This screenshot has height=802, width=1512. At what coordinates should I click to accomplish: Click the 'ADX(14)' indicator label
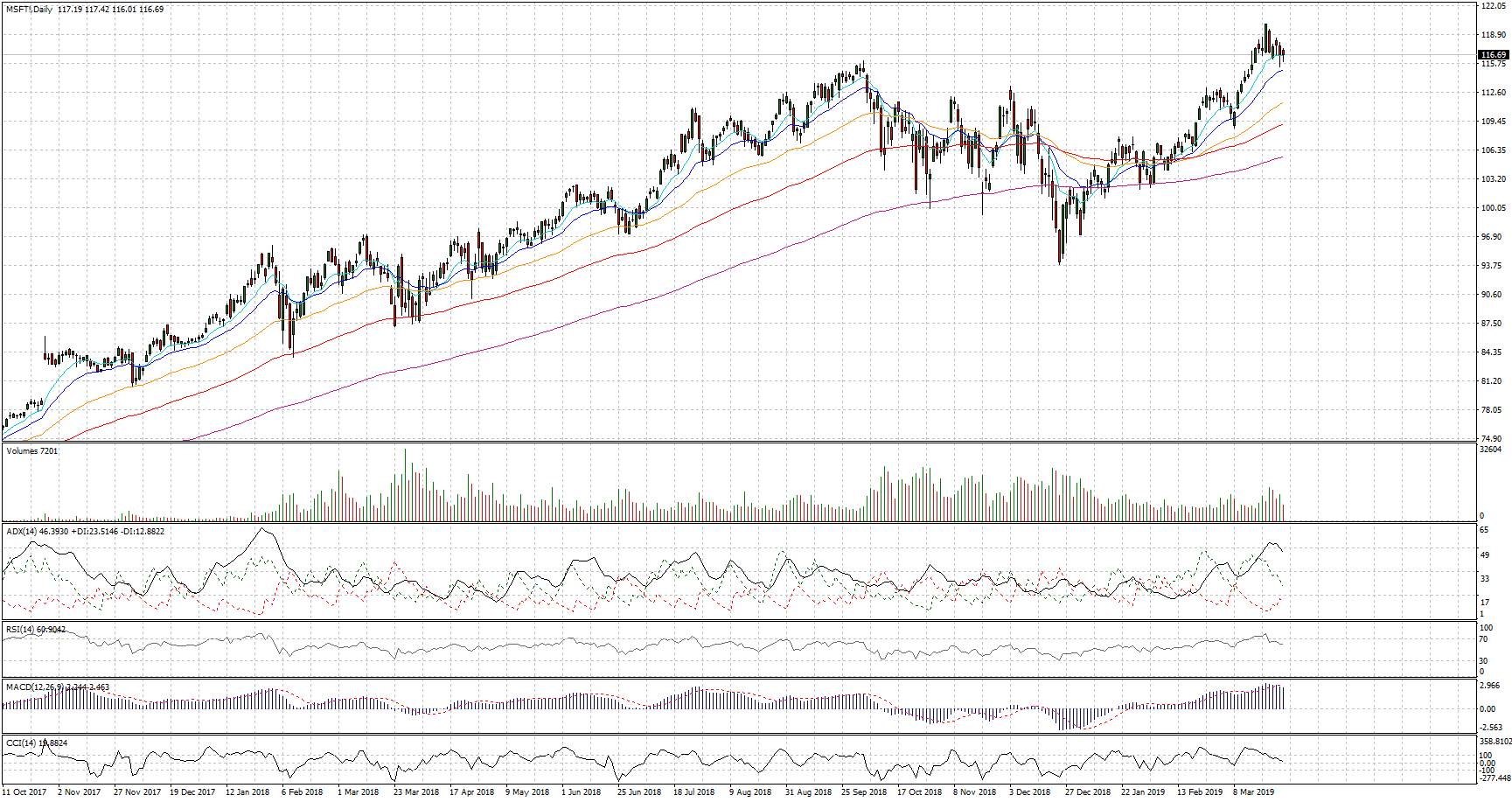22,532
